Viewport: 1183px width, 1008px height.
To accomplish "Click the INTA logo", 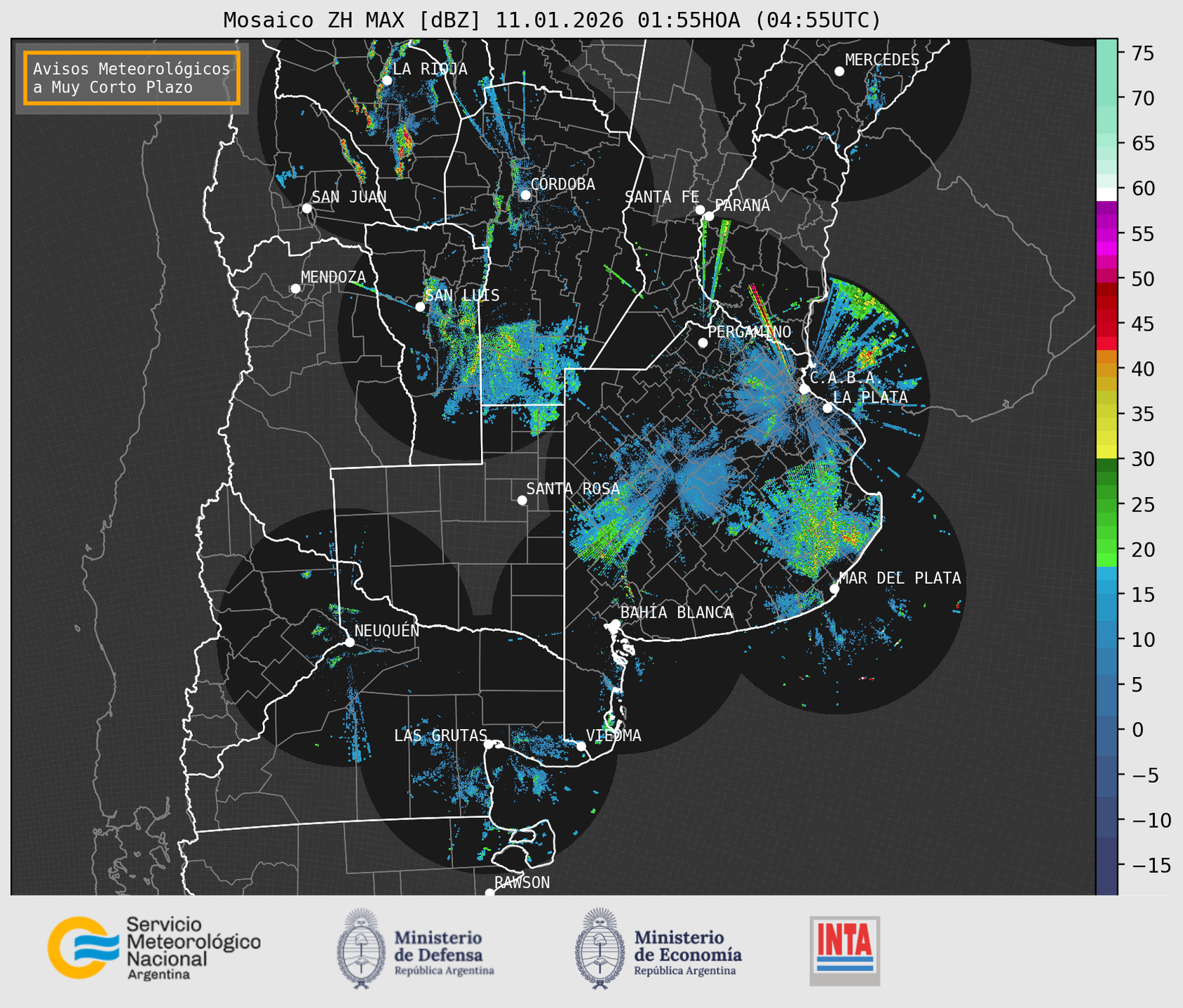I will pos(845,951).
